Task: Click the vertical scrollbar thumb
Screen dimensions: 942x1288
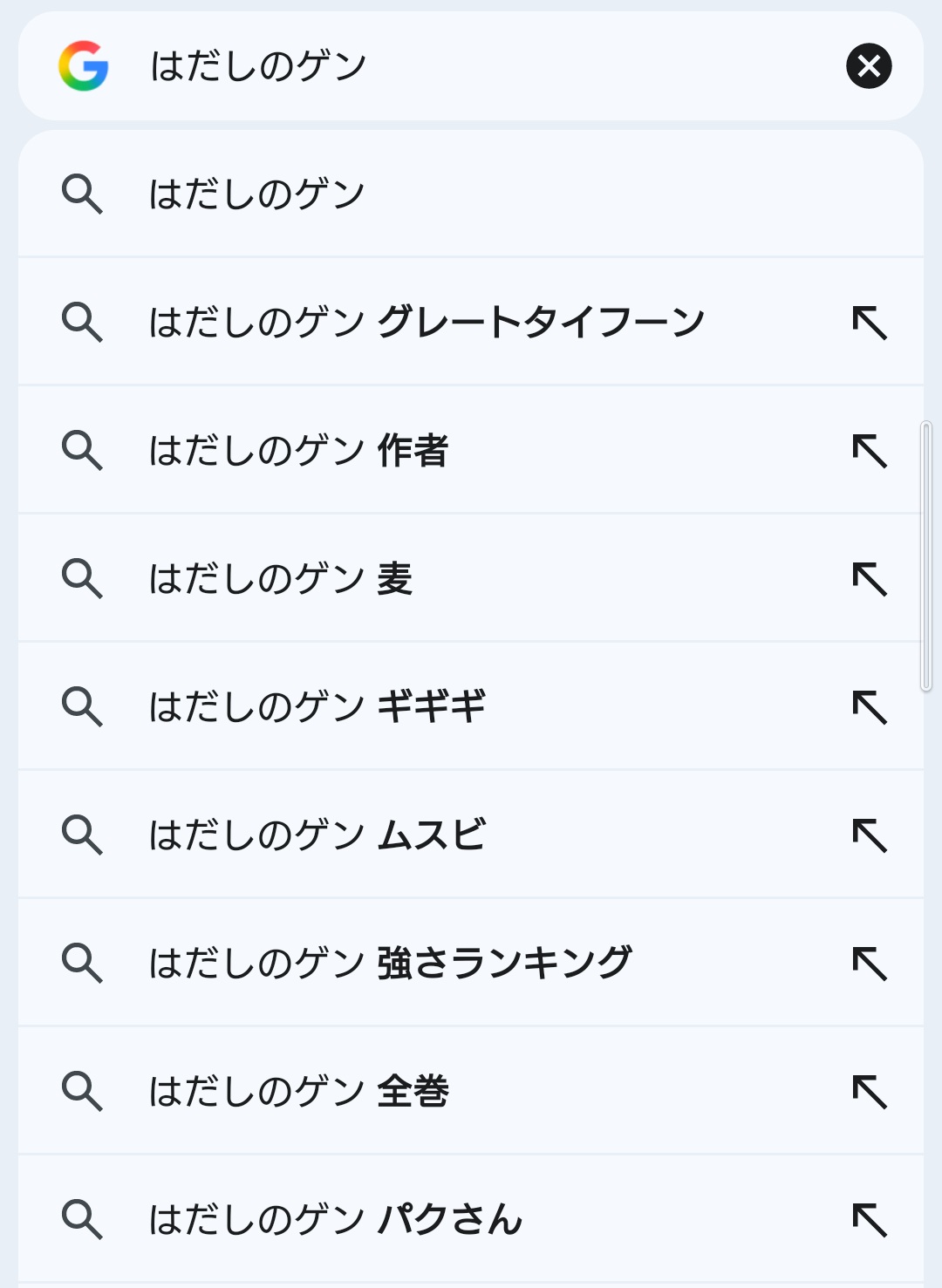Action: point(926,556)
